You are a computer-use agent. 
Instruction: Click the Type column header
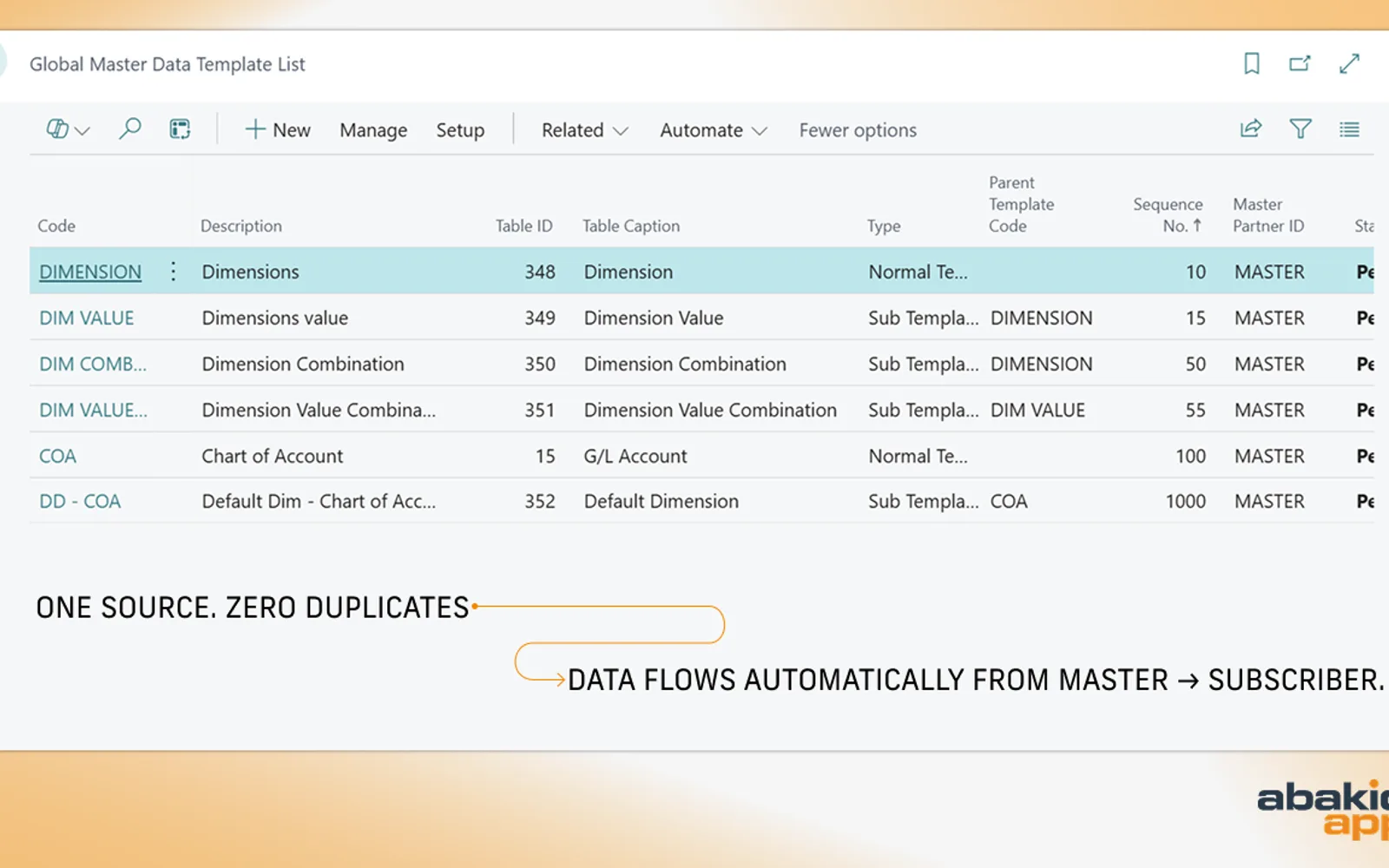(884, 226)
